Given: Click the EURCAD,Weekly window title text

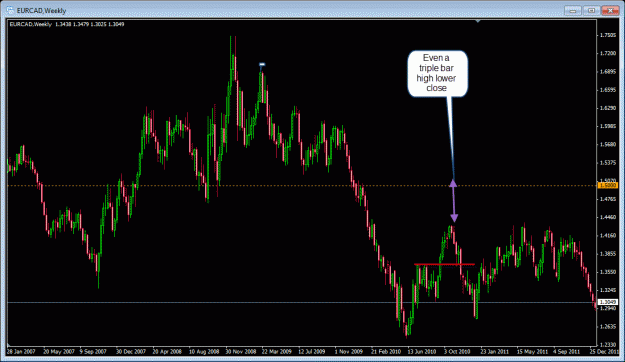Looking at the screenshot, I should pos(41,10).
